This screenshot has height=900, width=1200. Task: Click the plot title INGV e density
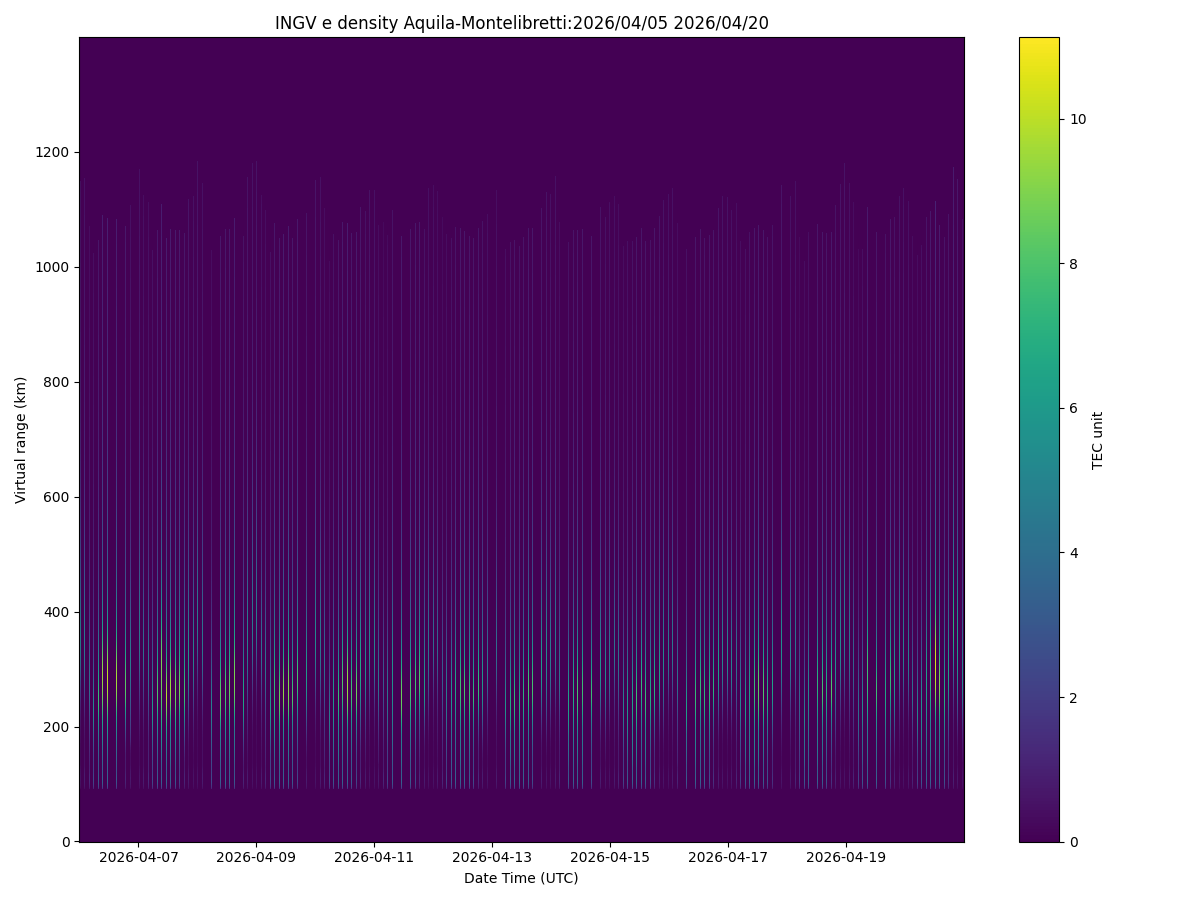tap(521, 23)
